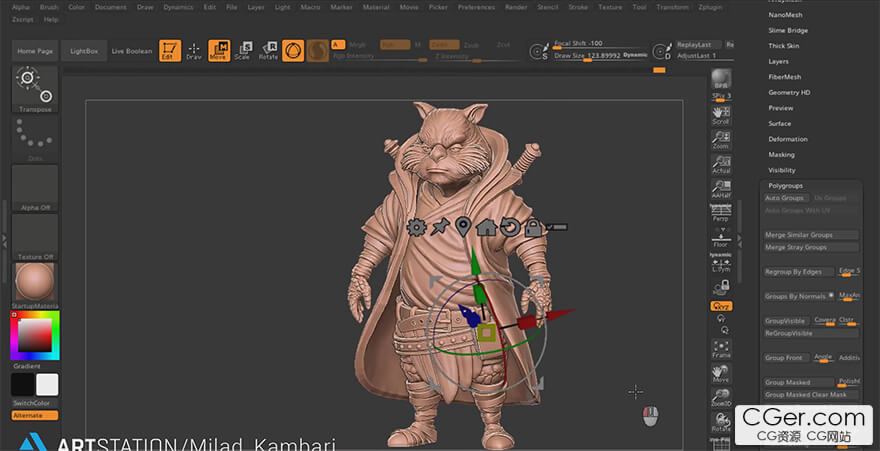Click the Zoom canvas icon
Viewport: 880px width, 451px height.
[721, 140]
